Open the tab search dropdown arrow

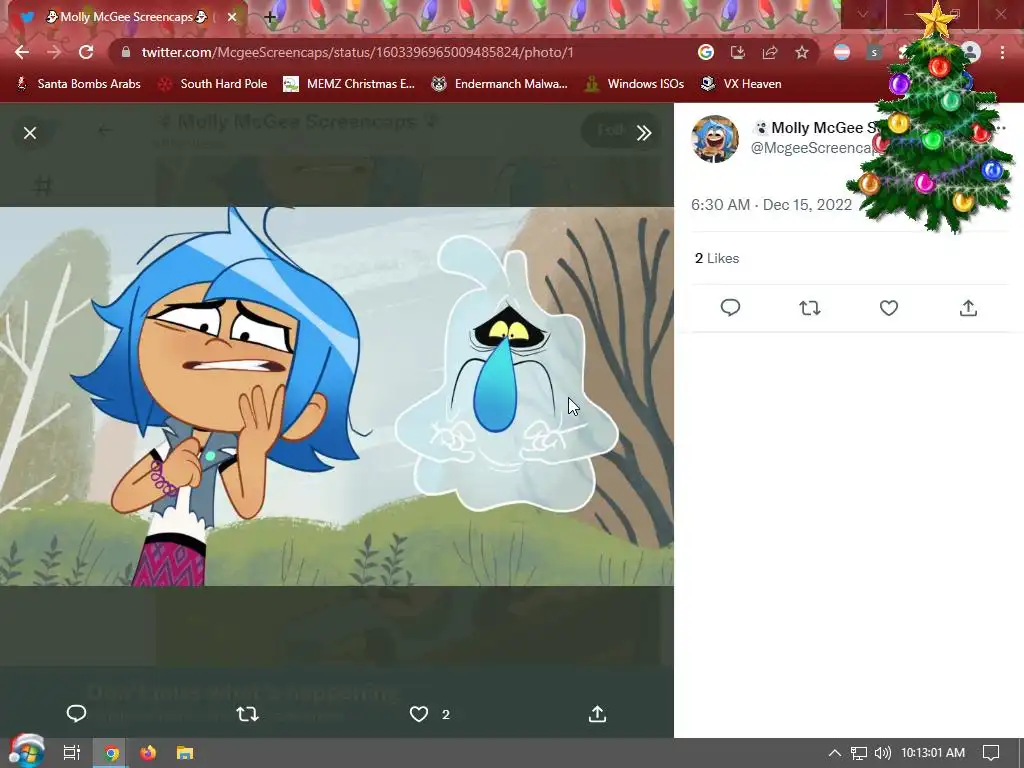point(863,14)
